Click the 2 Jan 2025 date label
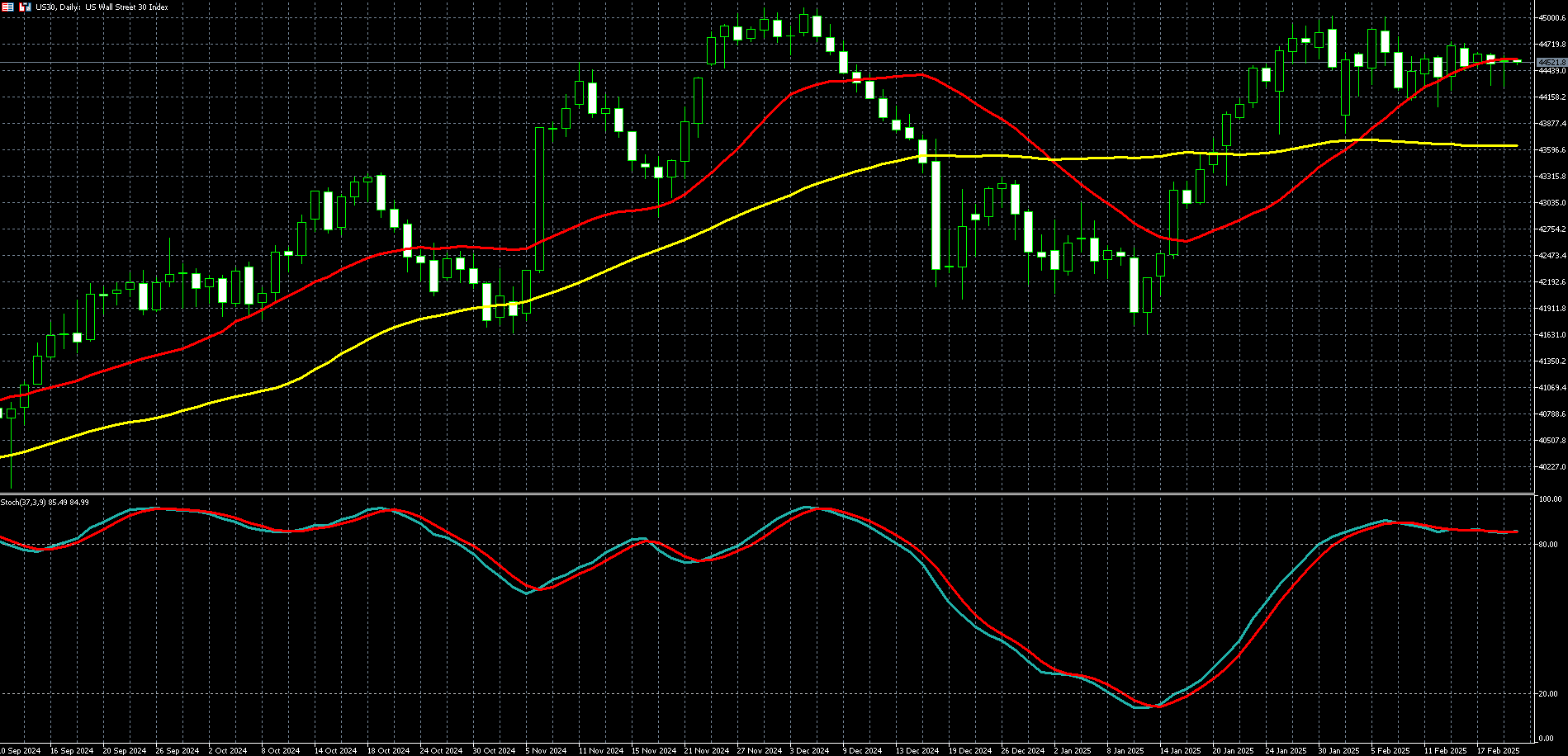Viewport: 1568px width, 756px height. [1072, 750]
